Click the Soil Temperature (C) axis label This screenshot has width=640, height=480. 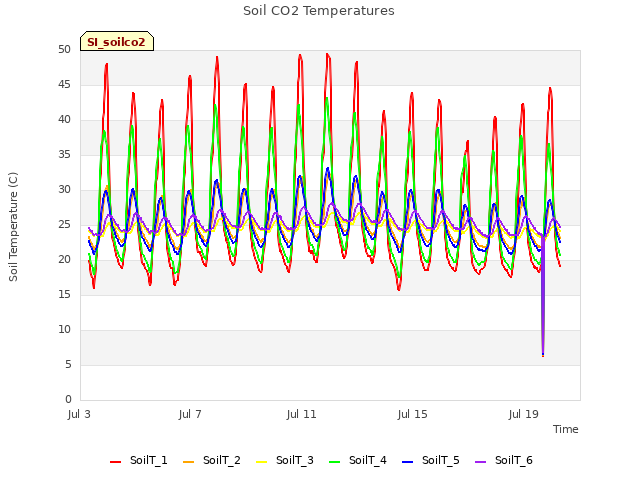coord(13,227)
